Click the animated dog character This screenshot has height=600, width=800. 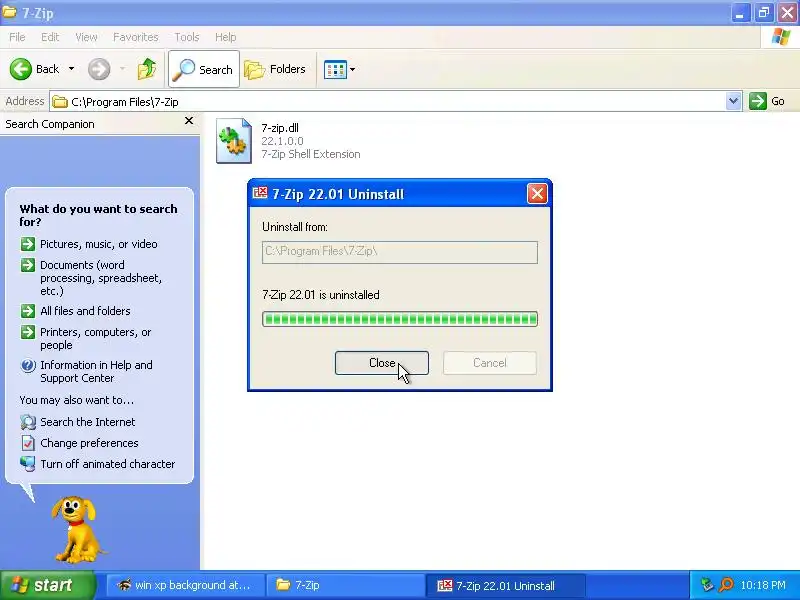(76, 530)
